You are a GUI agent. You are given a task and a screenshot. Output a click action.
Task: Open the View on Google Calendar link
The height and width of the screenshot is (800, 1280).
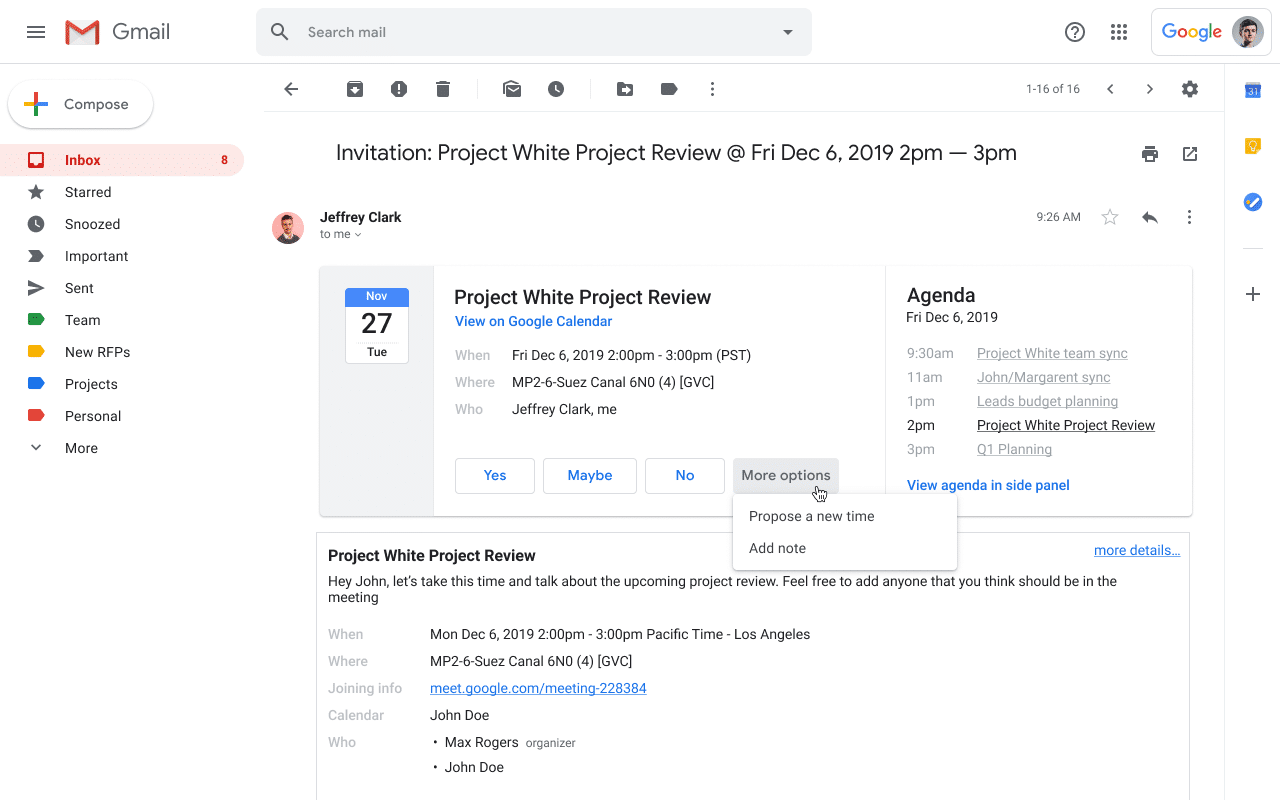(533, 321)
